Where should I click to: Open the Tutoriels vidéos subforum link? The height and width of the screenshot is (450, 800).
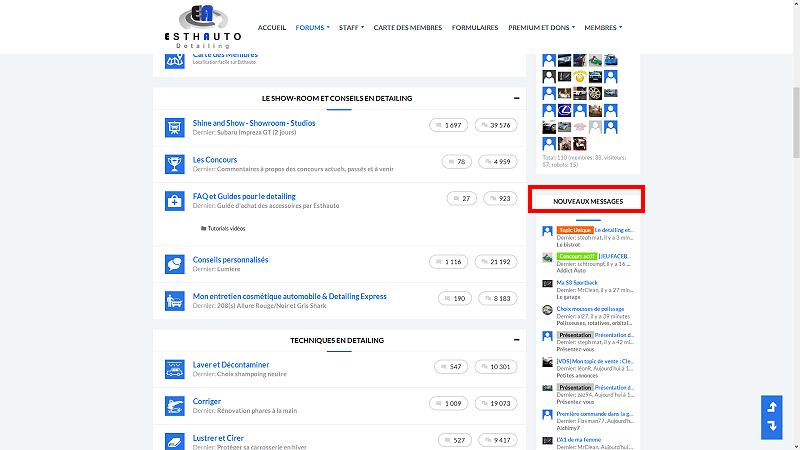[x=226, y=228]
